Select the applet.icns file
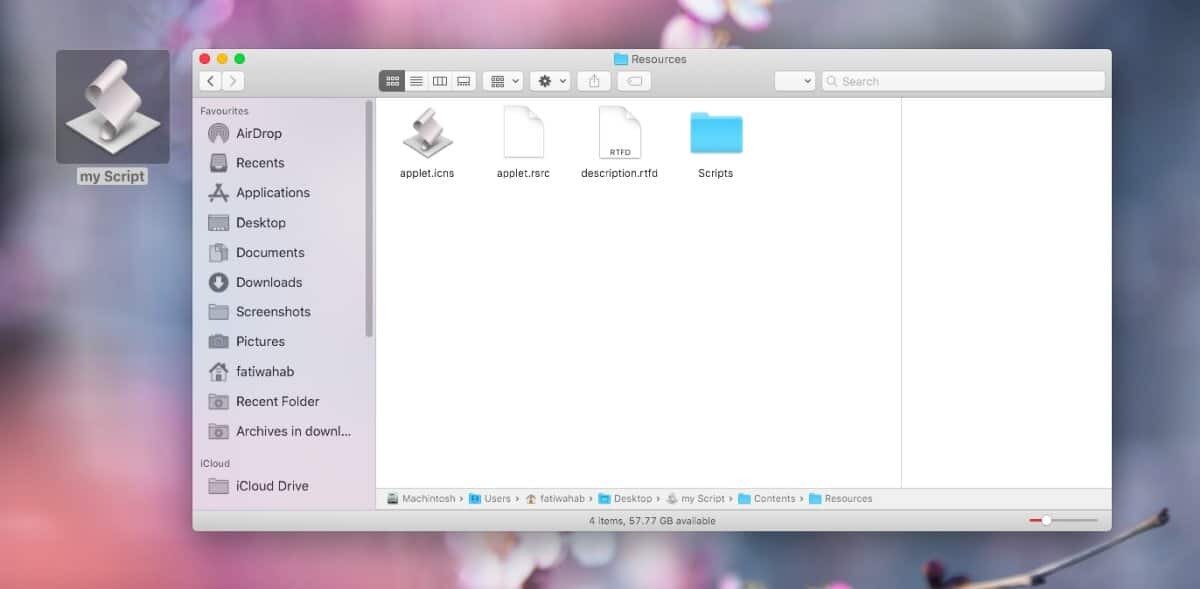This screenshot has width=1200, height=589. 427,135
